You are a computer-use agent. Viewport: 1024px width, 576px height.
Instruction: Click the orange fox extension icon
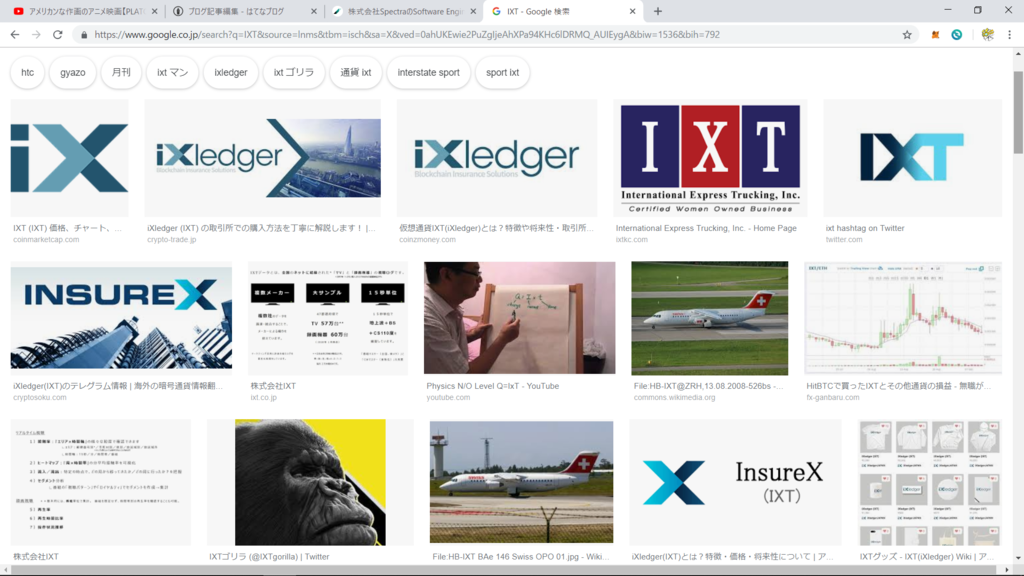point(935,35)
